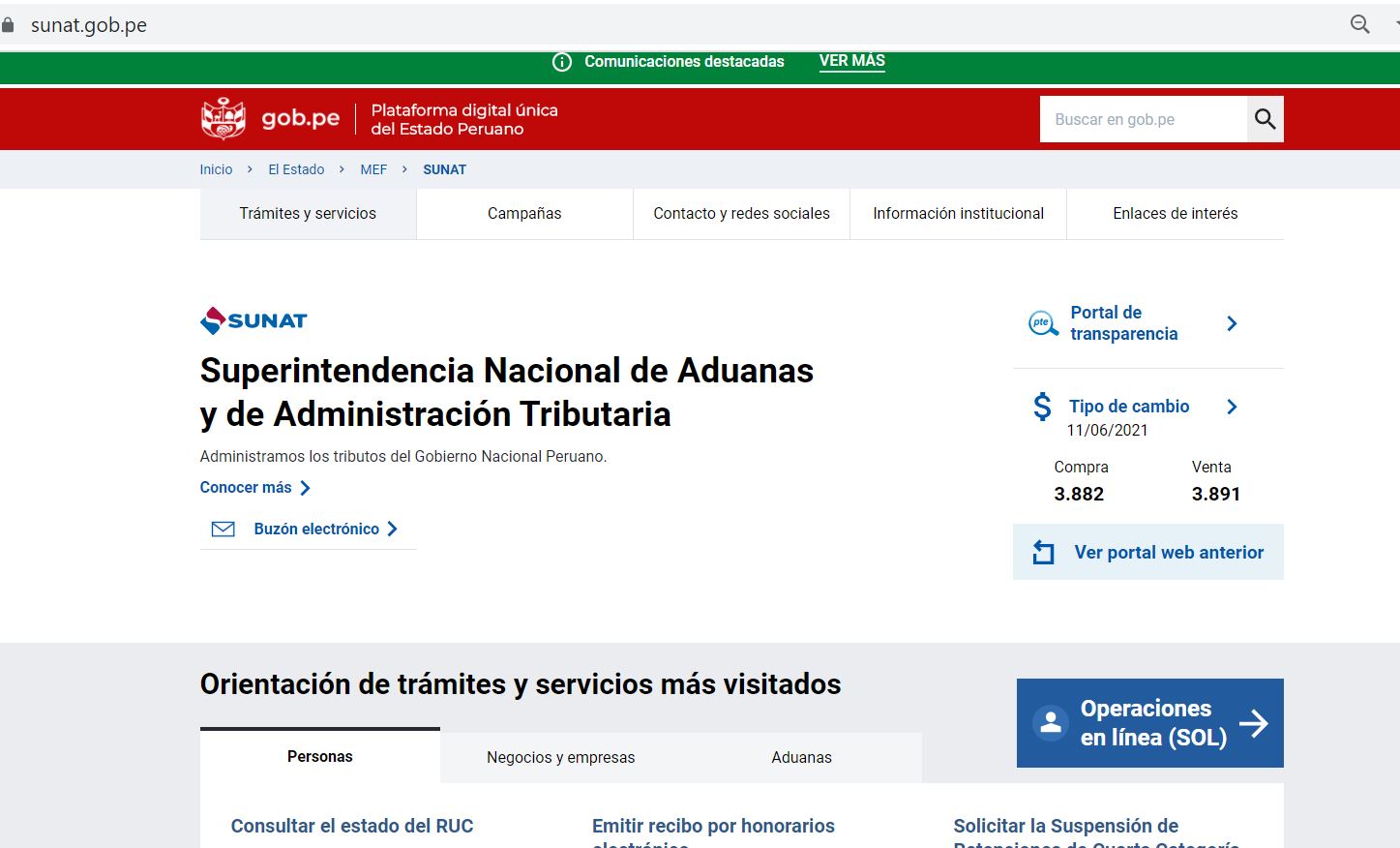Click the gob.pe text logo
This screenshot has width=1400, height=848.
click(301, 119)
